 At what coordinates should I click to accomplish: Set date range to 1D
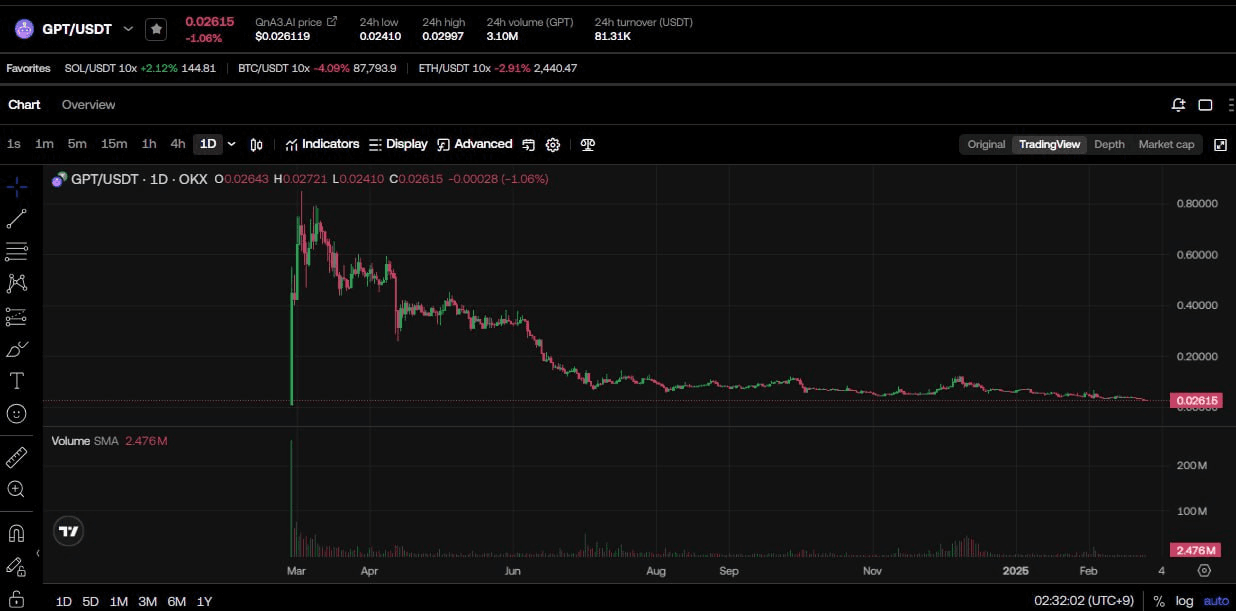[64, 601]
